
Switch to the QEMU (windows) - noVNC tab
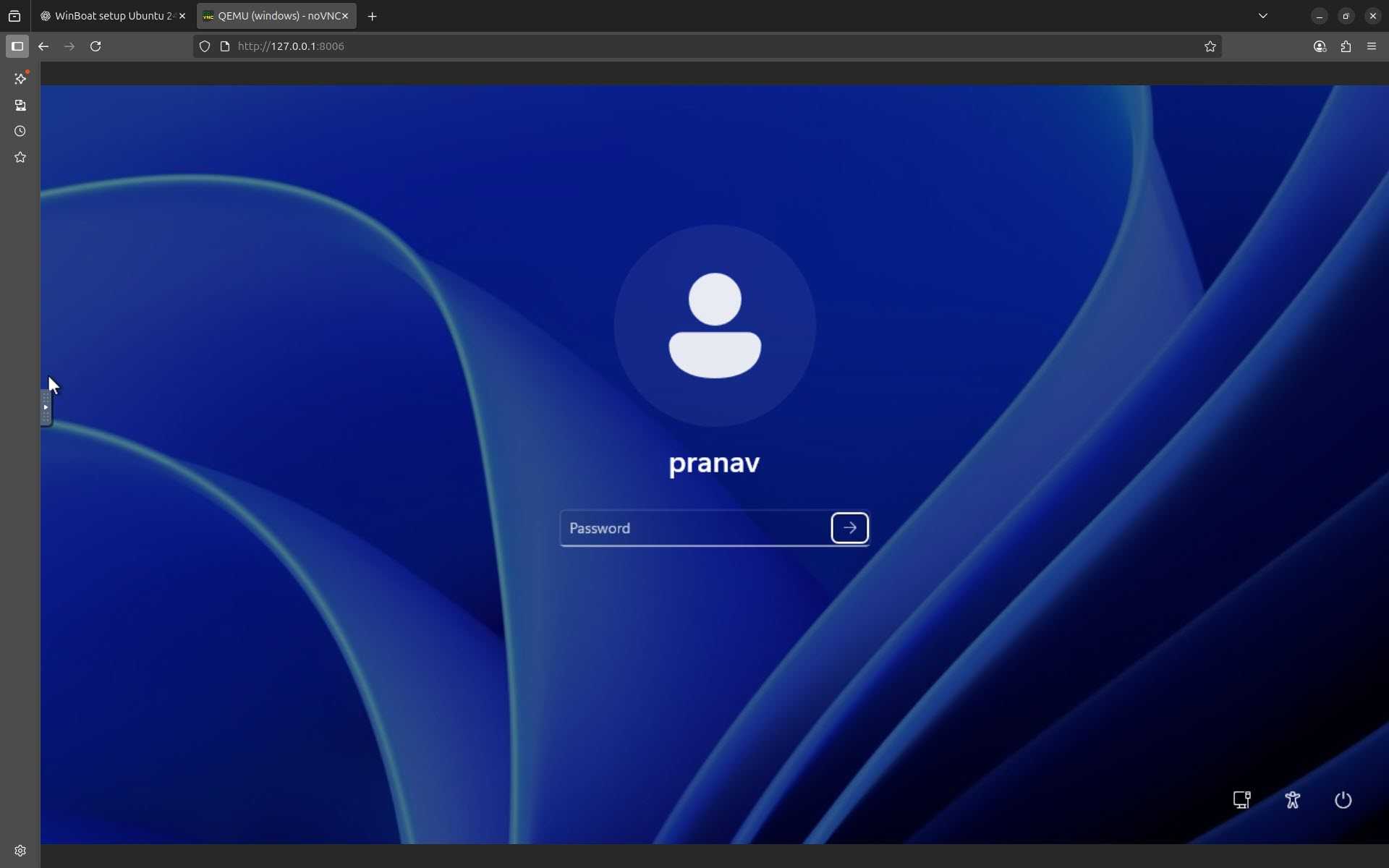(x=276, y=16)
